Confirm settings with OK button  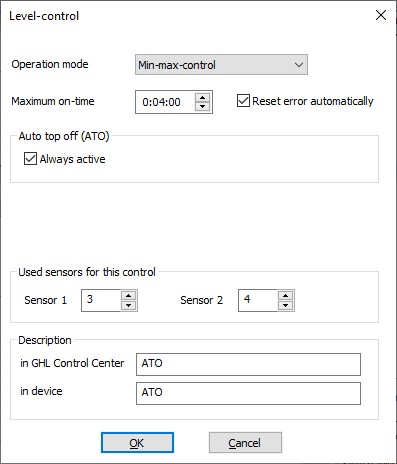[137, 443]
